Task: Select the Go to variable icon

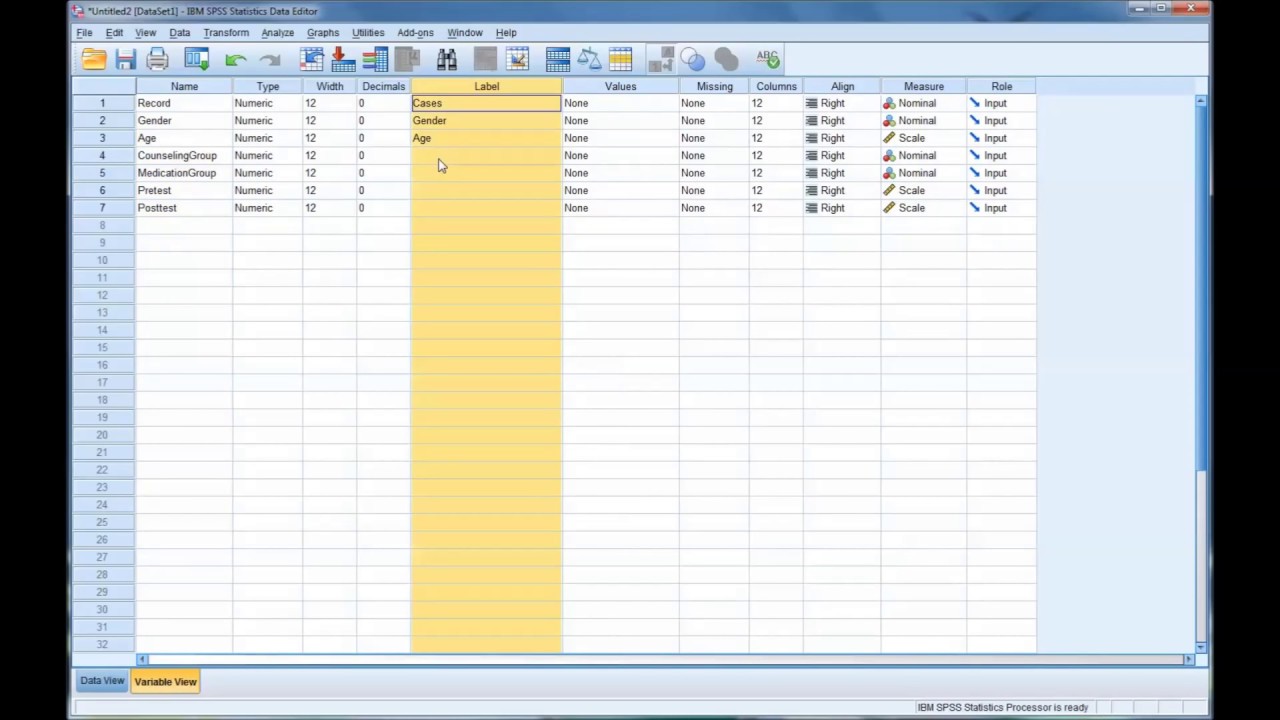Action: click(343, 60)
